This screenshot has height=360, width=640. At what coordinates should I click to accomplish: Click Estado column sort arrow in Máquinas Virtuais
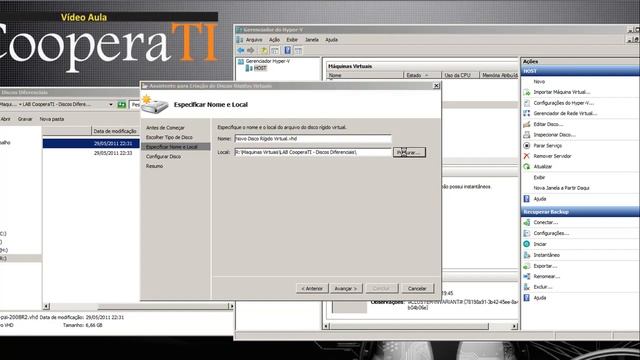click(427, 76)
